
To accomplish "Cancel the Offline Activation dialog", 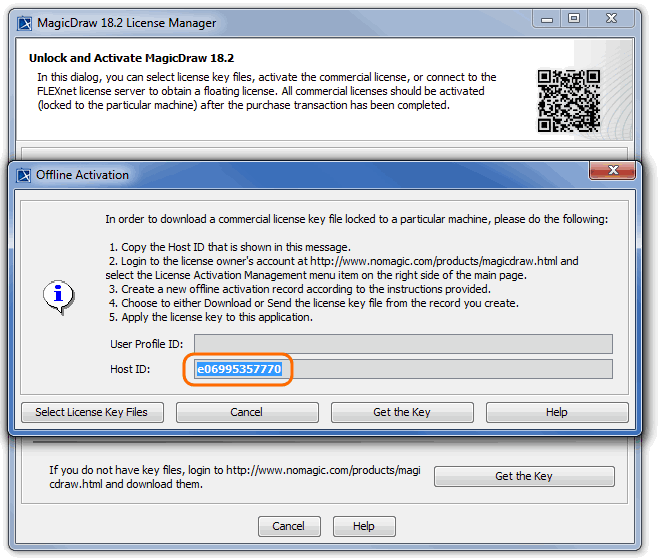I will click(x=247, y=412).
